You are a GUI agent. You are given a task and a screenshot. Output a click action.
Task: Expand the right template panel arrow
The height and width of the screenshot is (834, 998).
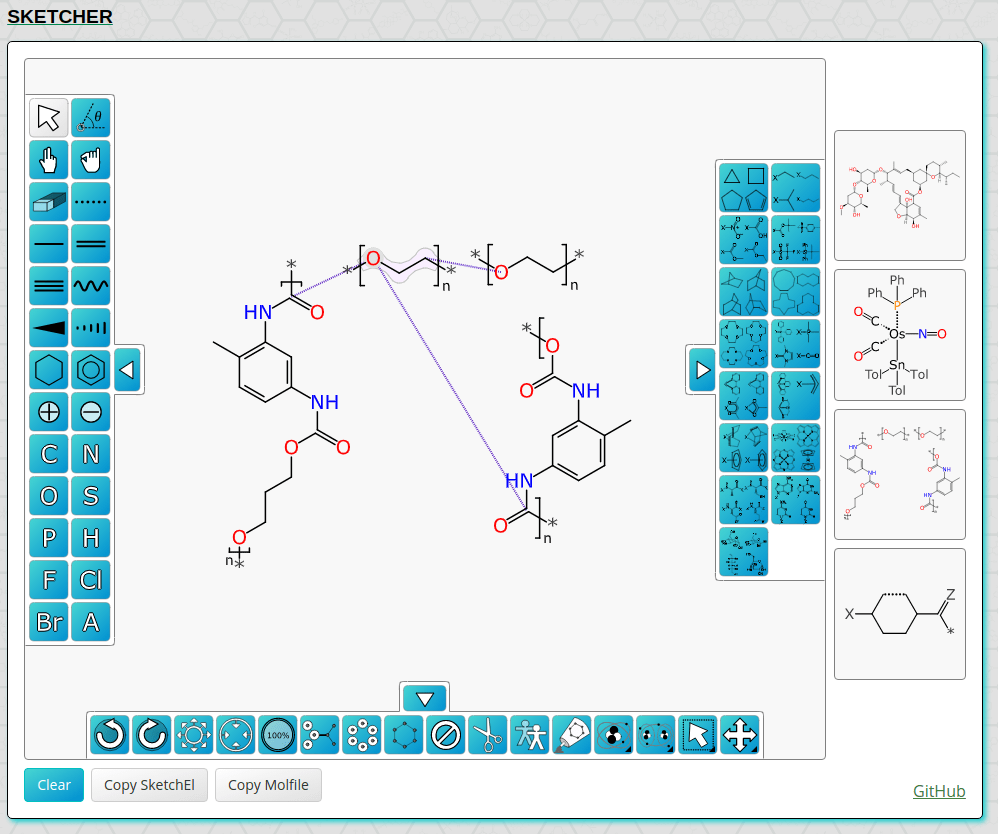pyautogui.click(x=702, y=370)
